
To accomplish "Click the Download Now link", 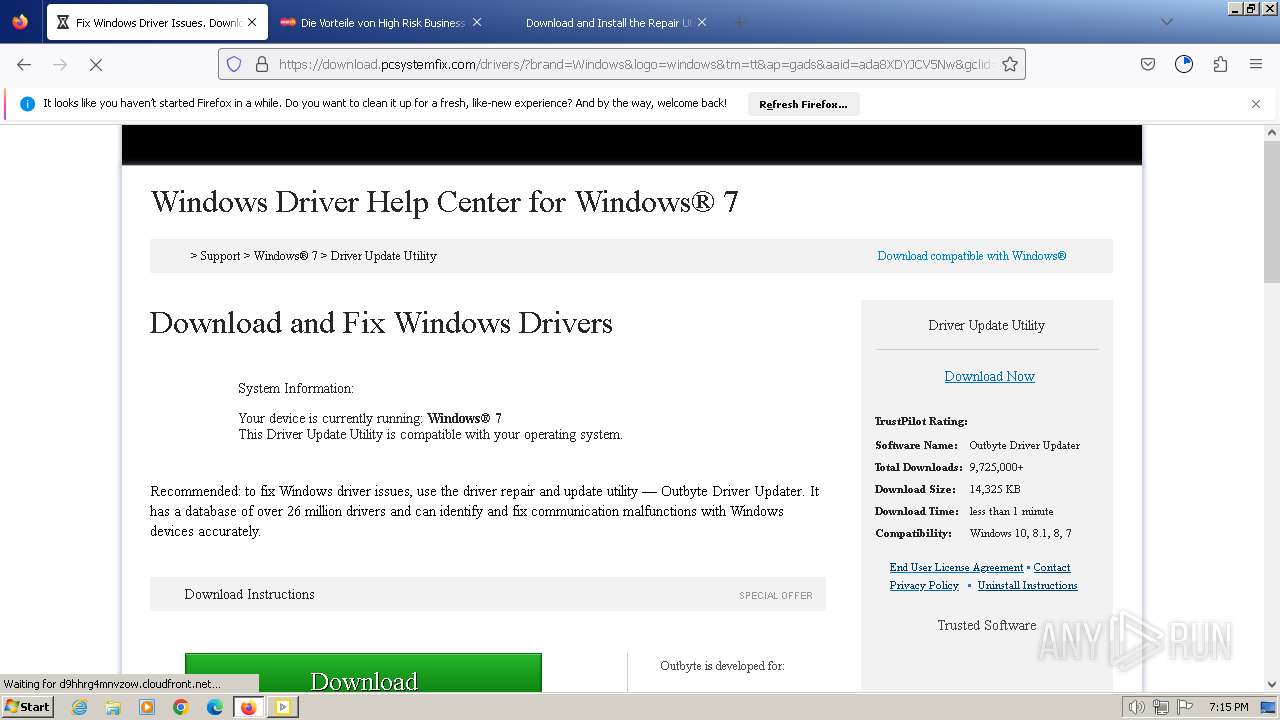I will (x=990, y=376).
